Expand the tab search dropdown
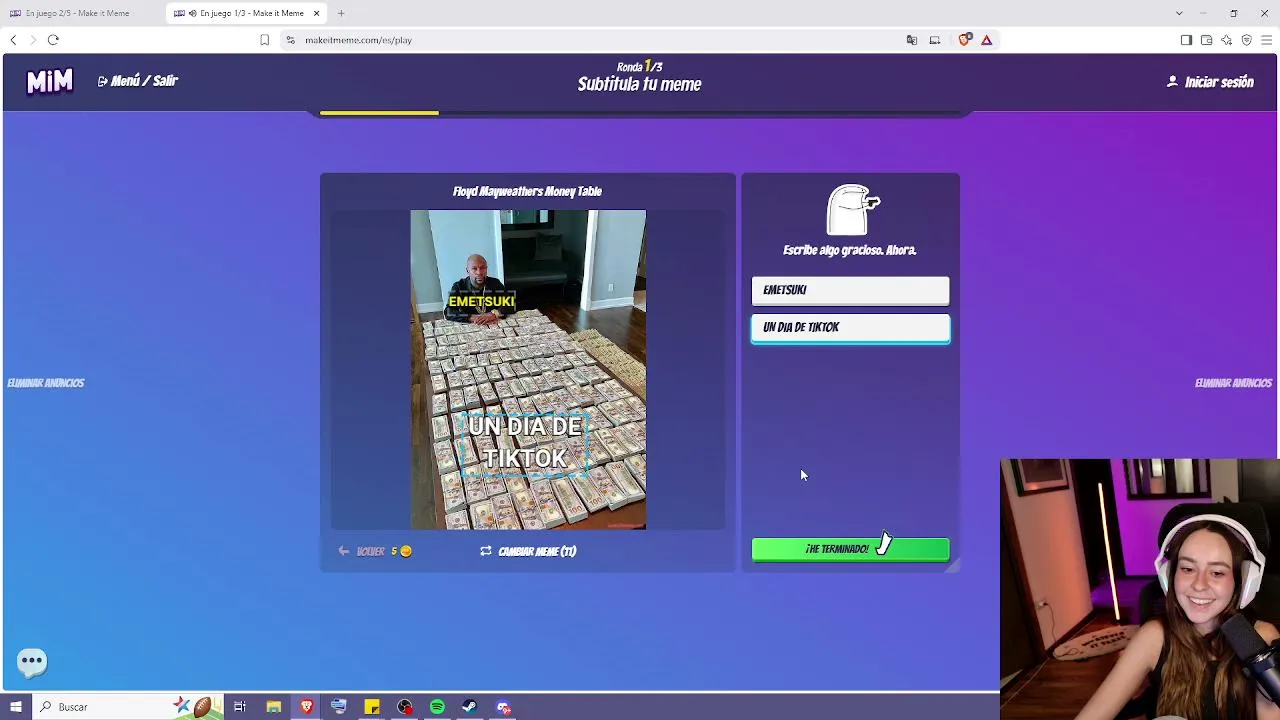 click(x=1179, y=13)
